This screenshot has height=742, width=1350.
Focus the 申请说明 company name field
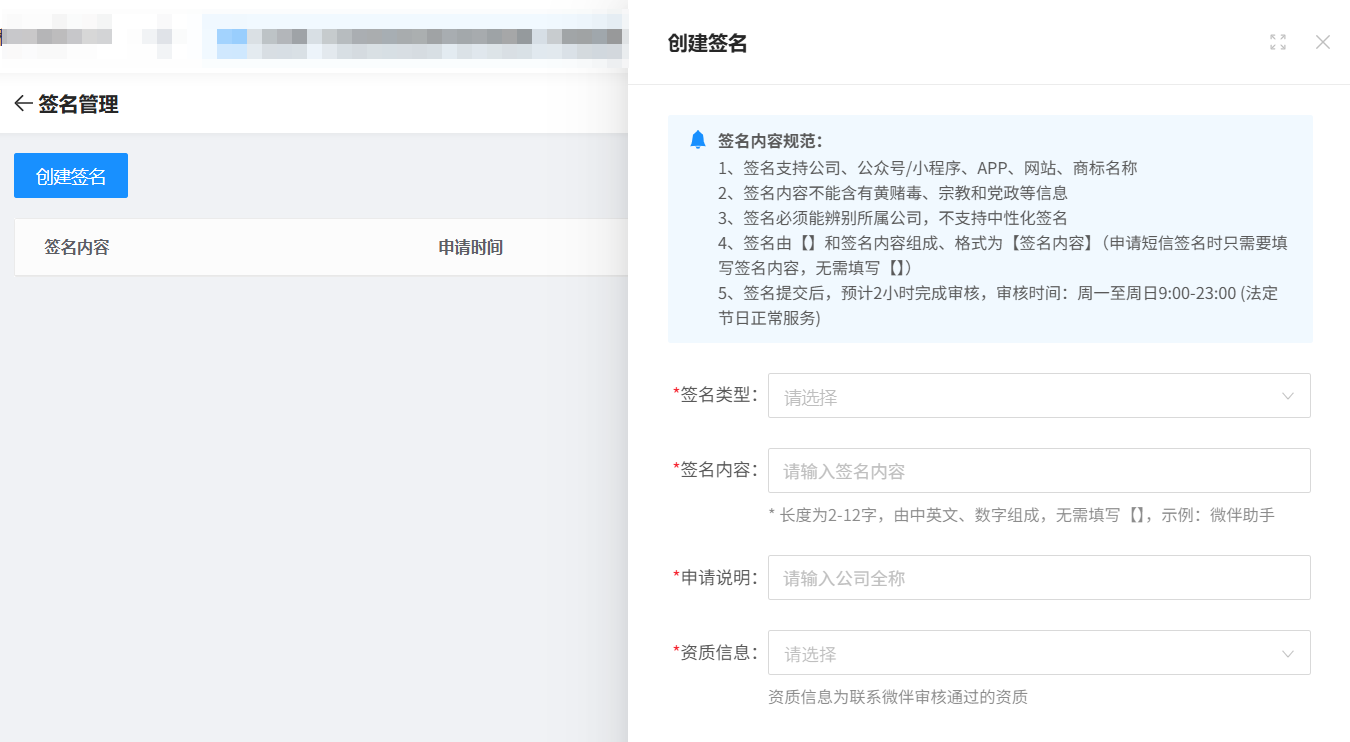1039,578
